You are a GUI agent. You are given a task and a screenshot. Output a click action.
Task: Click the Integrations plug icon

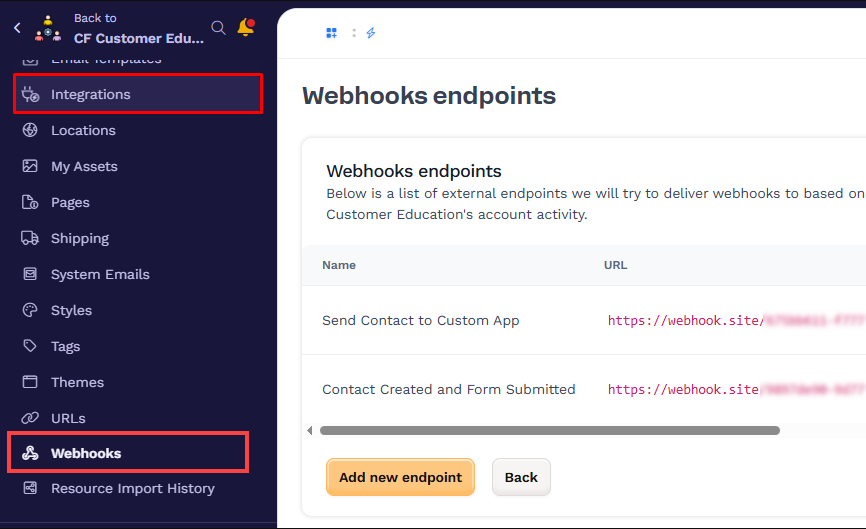30,94
